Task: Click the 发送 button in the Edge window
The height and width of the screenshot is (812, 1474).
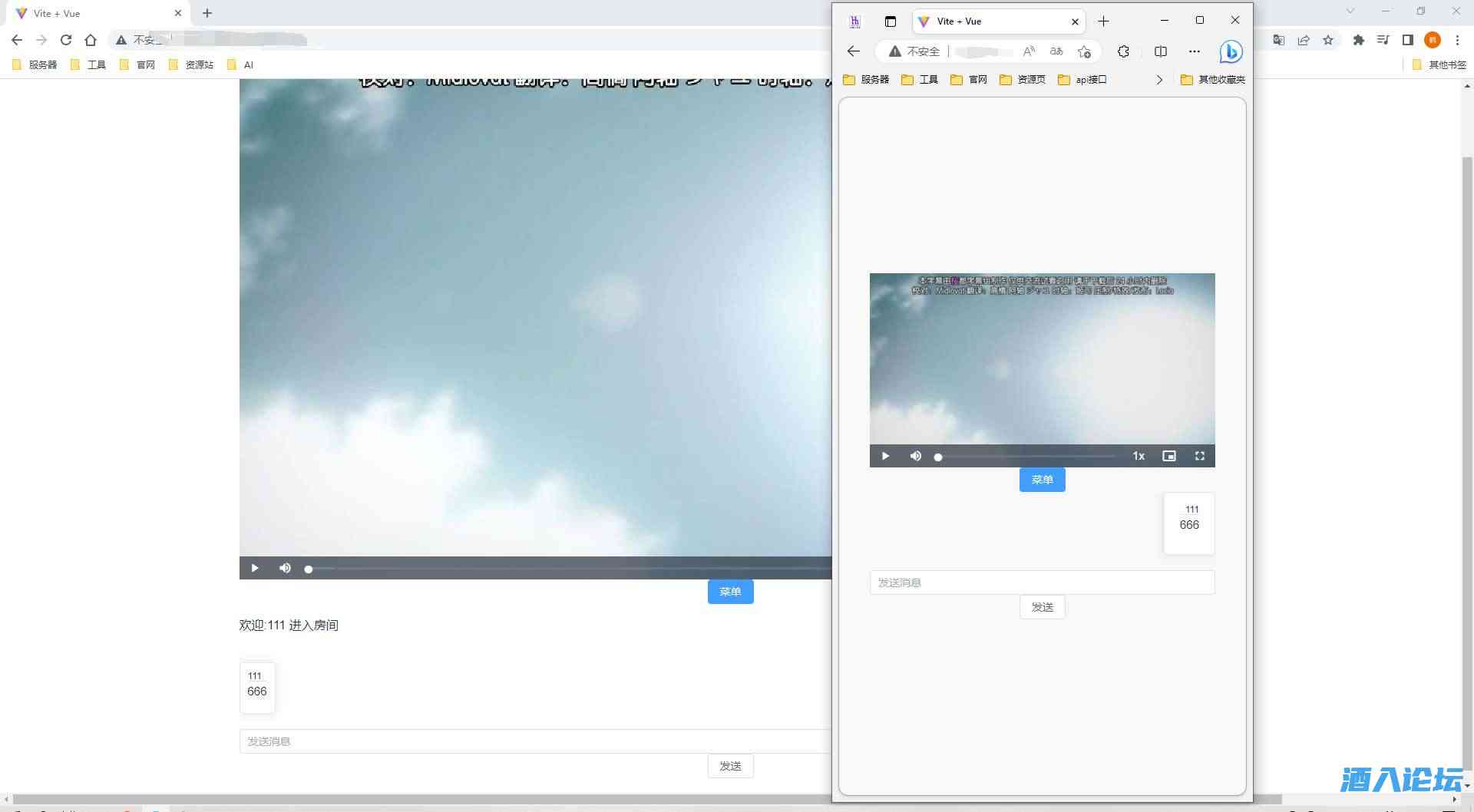Action: (x=1042, y=607)
